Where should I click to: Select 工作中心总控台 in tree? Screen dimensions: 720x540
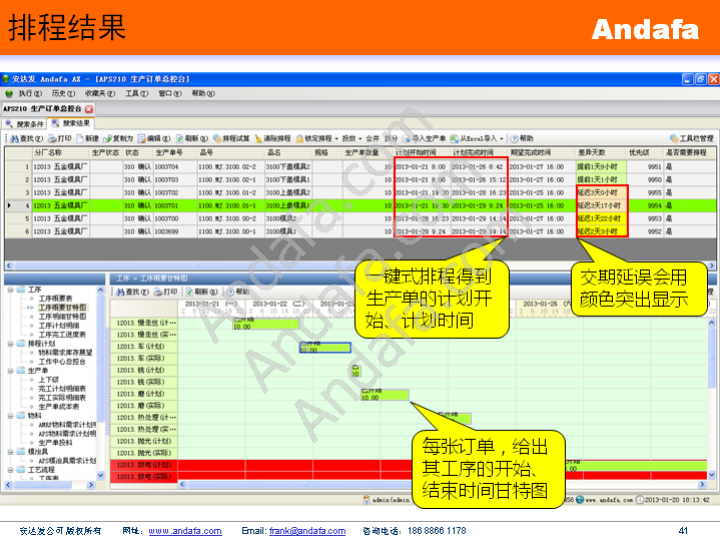click(x=62, y=362)
